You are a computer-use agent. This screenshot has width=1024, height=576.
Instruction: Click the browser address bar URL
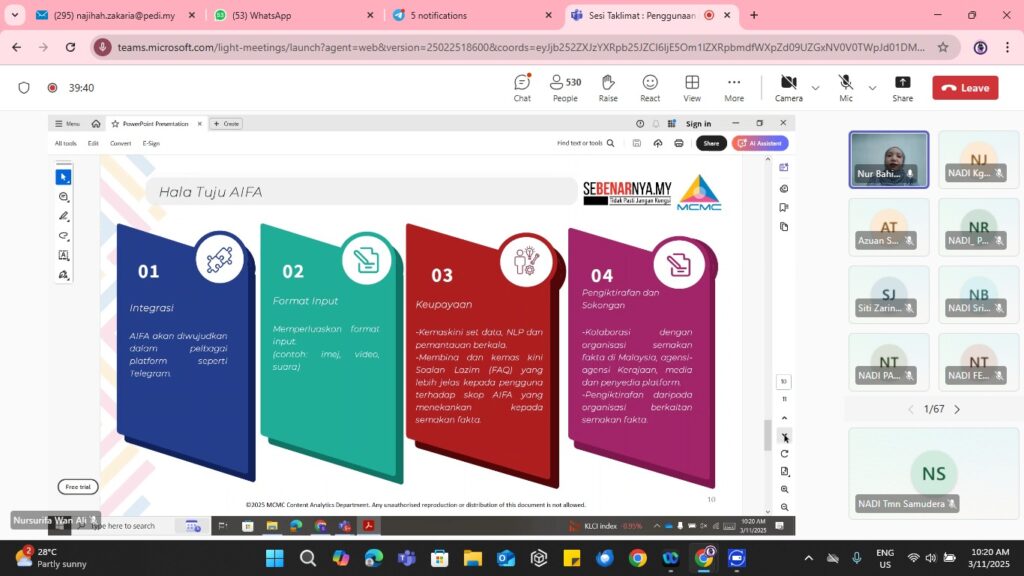click(520, 47)
